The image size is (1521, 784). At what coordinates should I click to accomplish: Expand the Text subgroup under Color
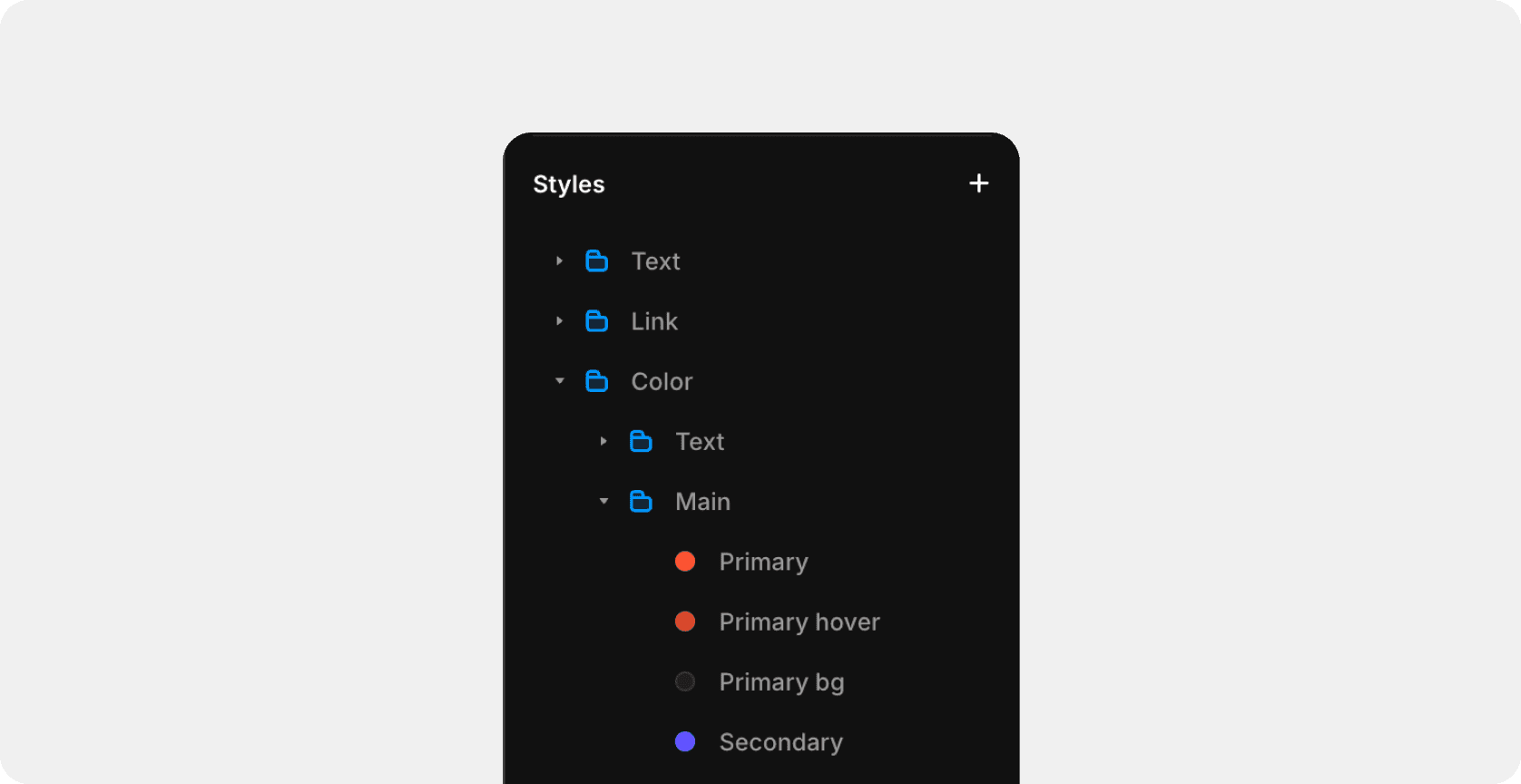603,441
